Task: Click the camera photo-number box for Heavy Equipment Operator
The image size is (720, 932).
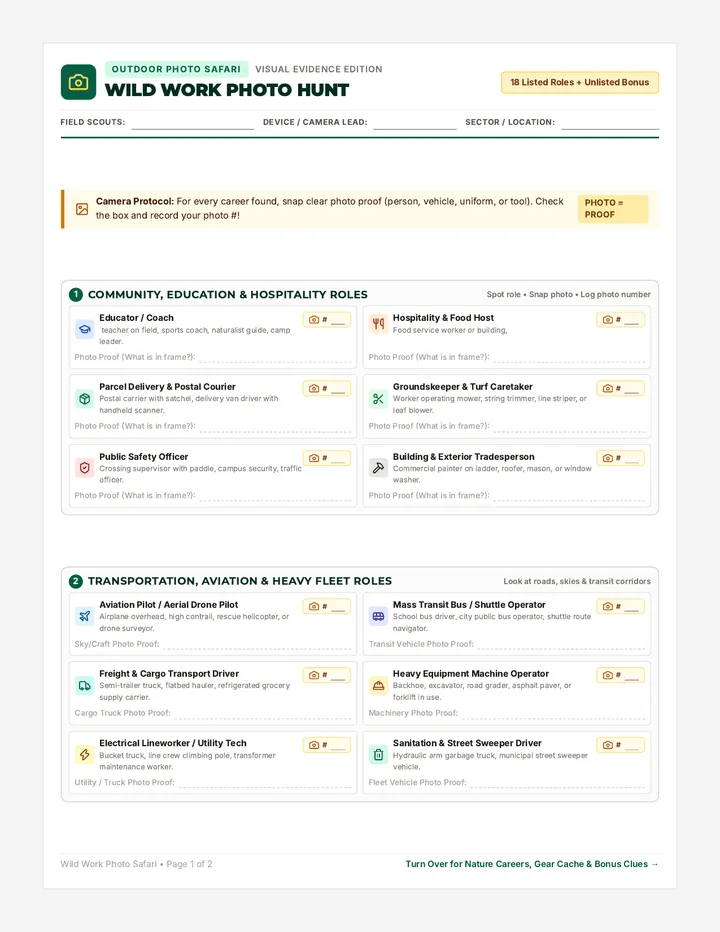Action: coord(620,675)
